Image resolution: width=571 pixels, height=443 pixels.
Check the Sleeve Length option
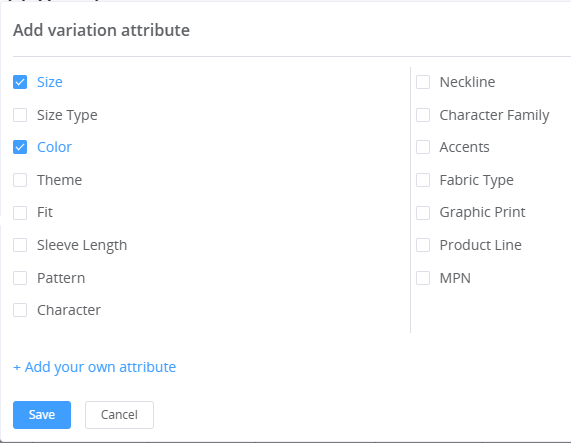point(20,245)
